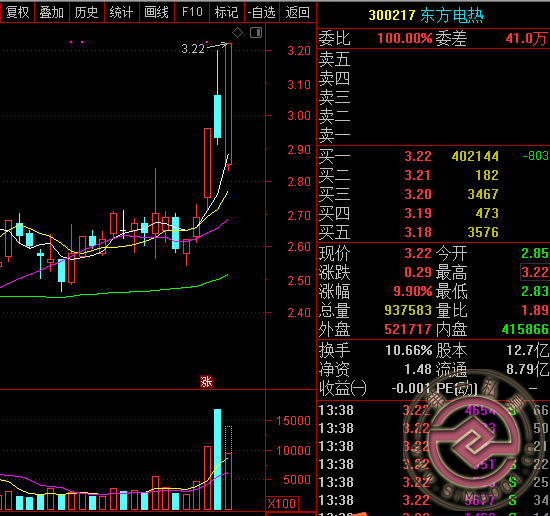Click the first 13:38 trade tick row
The width and height of the screenshot is (550, 516).
click(x=433, y=410)
